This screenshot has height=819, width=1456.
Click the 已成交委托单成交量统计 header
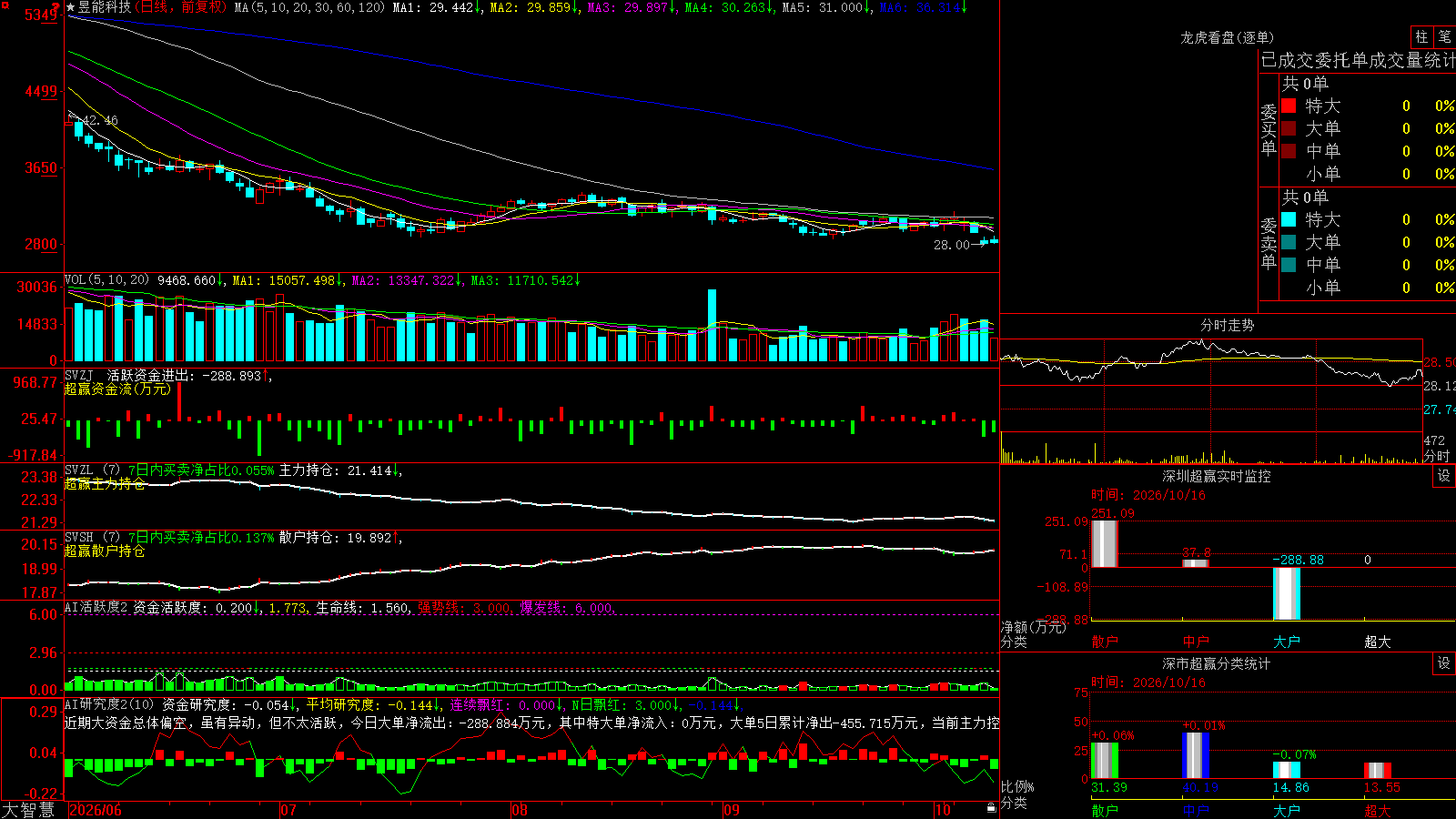point(1358,60)
